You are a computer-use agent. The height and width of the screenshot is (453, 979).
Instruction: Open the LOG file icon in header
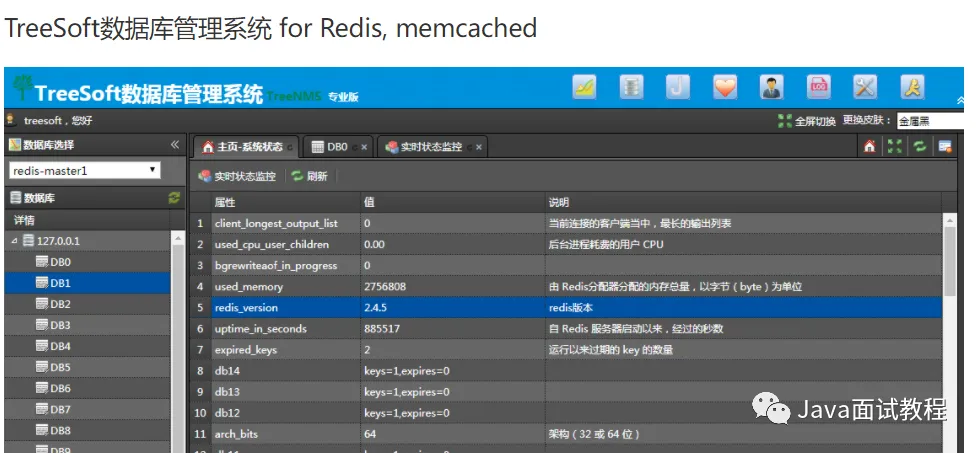click(819, 87)
